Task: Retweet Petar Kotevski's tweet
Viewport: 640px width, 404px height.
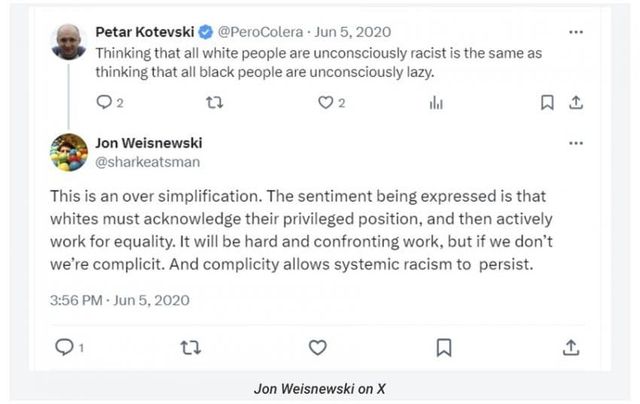Action: [212, 102]
